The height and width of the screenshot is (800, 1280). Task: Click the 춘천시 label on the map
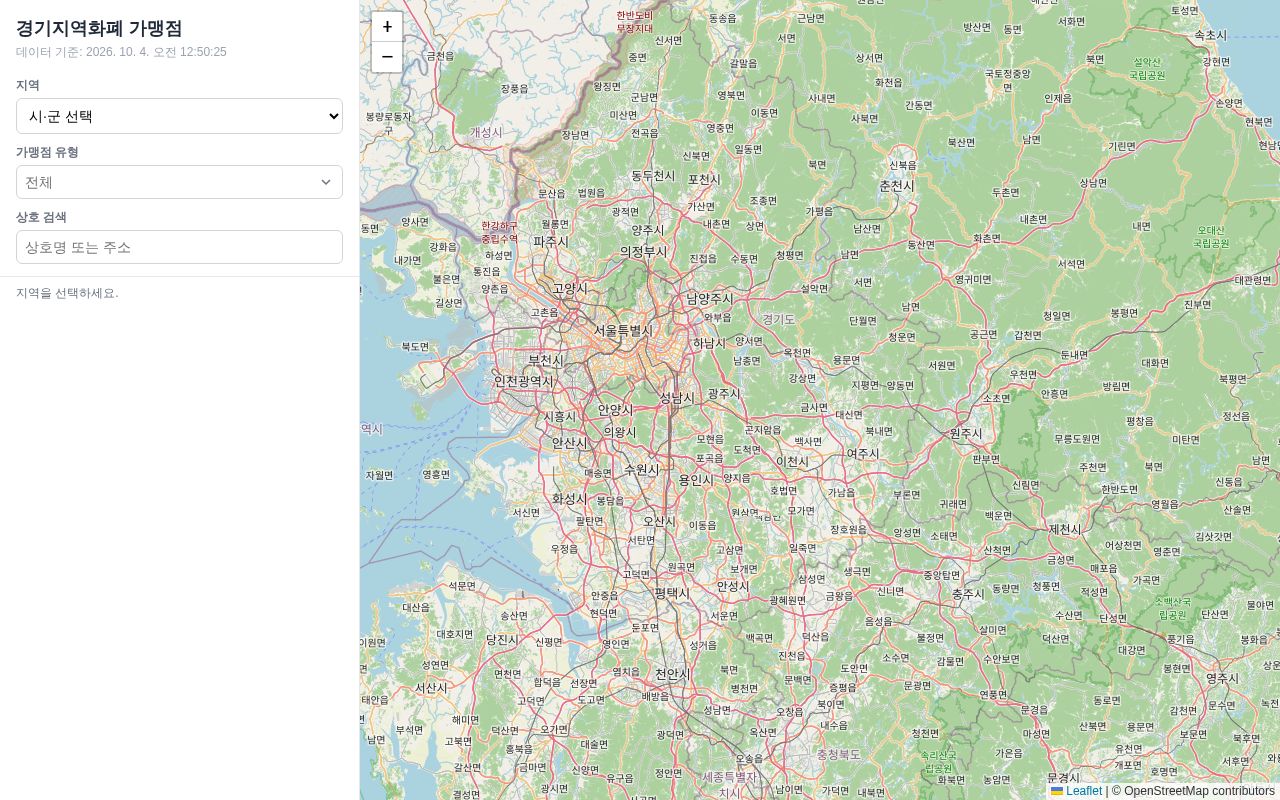897,186
